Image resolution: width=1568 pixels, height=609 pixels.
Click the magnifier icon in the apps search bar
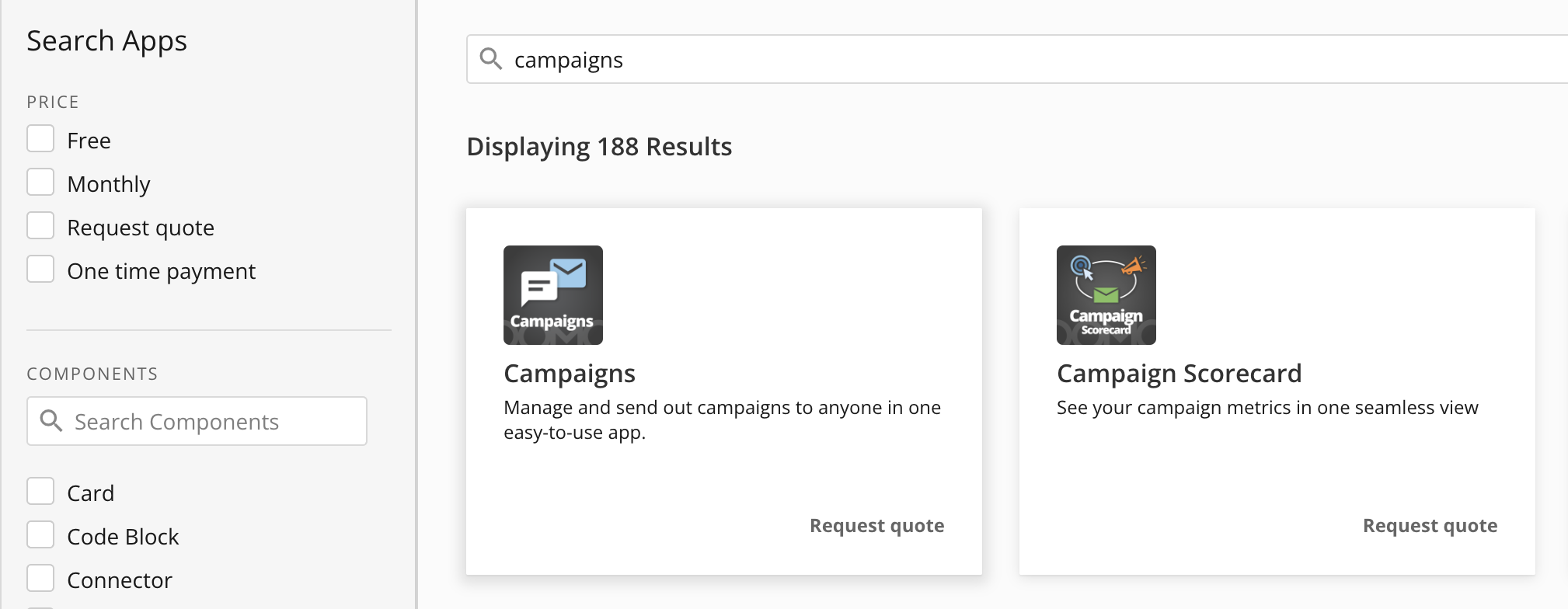click(491, 59)
